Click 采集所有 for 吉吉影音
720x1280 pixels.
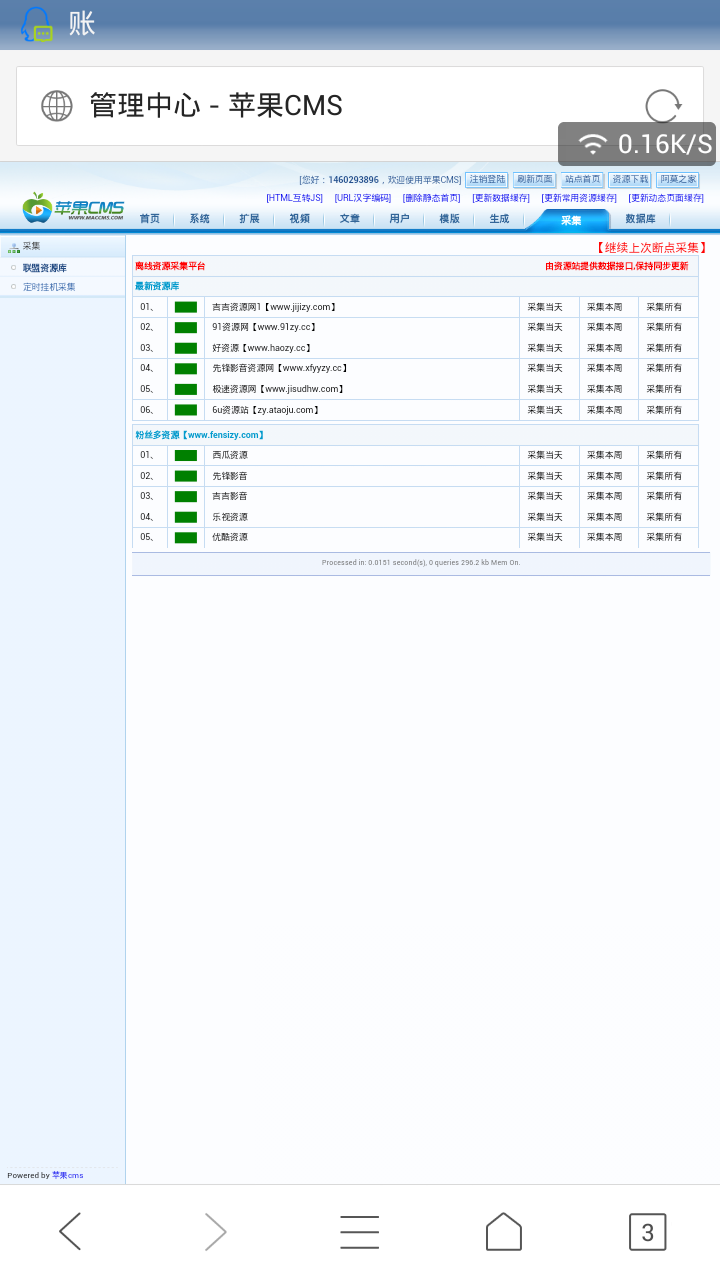[x=664, y=496]
